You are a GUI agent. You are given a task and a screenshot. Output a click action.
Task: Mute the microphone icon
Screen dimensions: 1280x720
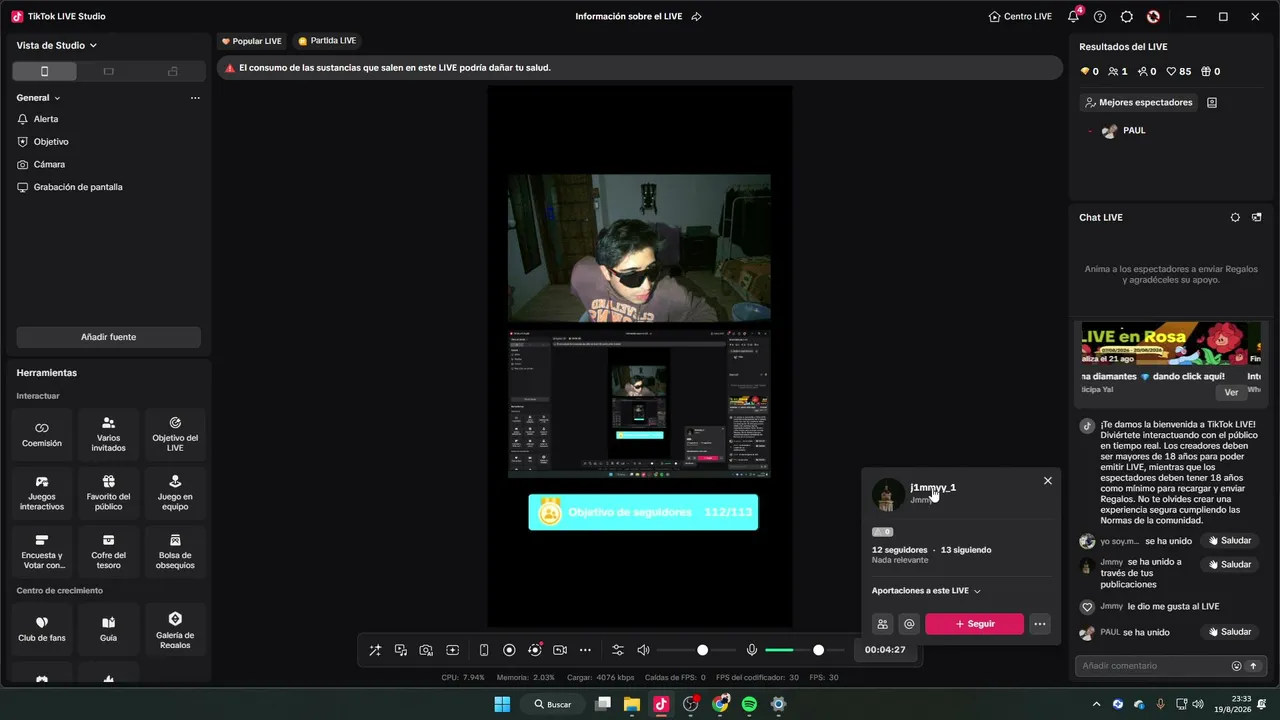pos(752,650)
